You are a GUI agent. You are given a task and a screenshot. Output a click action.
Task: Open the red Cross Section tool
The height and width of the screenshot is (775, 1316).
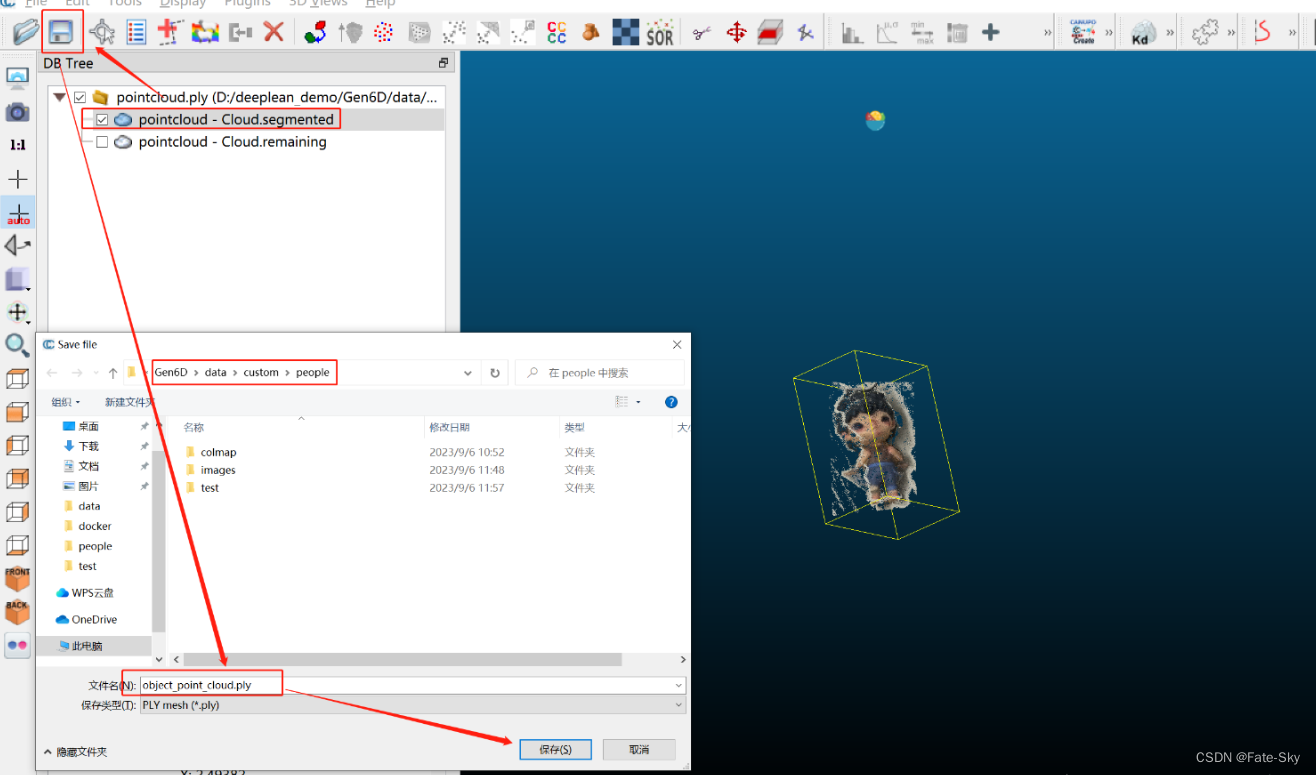[x=770, y=33]
